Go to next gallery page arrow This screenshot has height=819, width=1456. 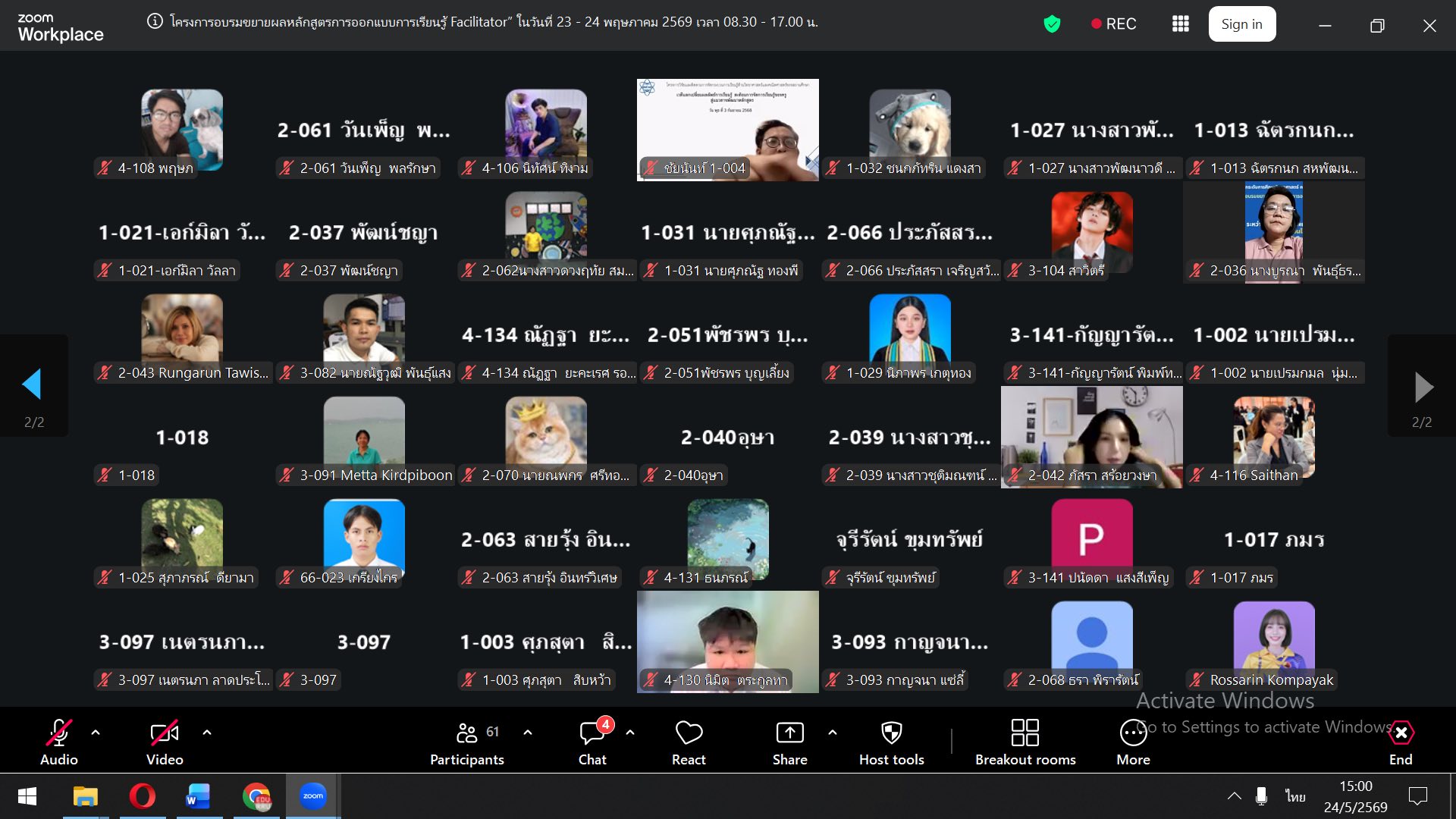click(1423, 387)
